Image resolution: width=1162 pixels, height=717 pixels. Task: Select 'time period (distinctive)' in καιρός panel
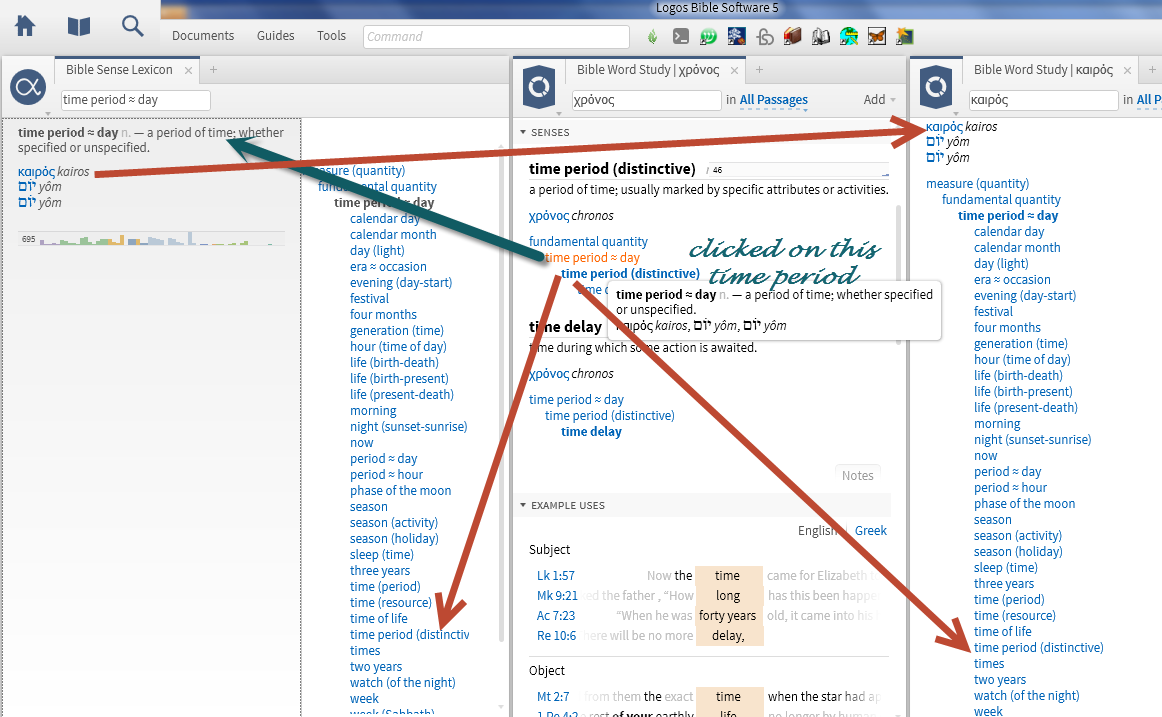click(x=1038, y=648)
